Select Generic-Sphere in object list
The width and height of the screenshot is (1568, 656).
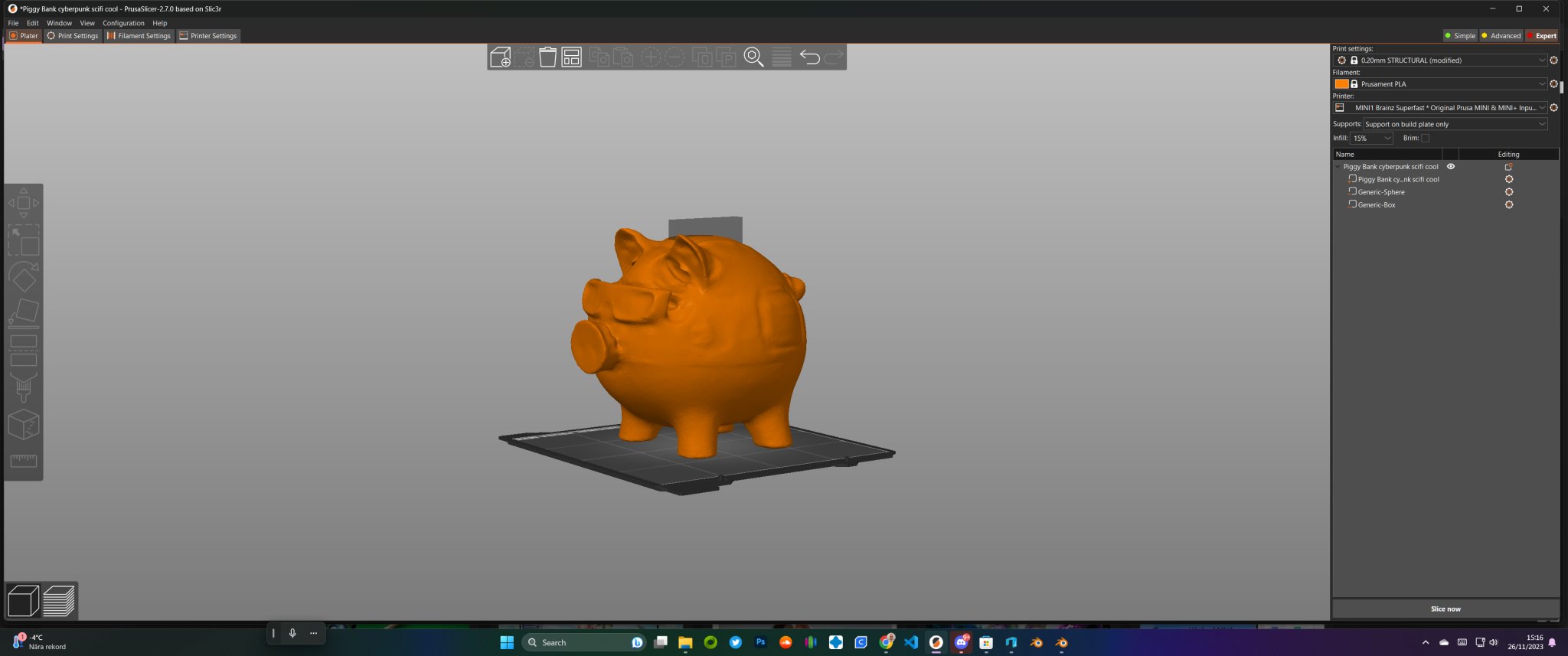1380,192
